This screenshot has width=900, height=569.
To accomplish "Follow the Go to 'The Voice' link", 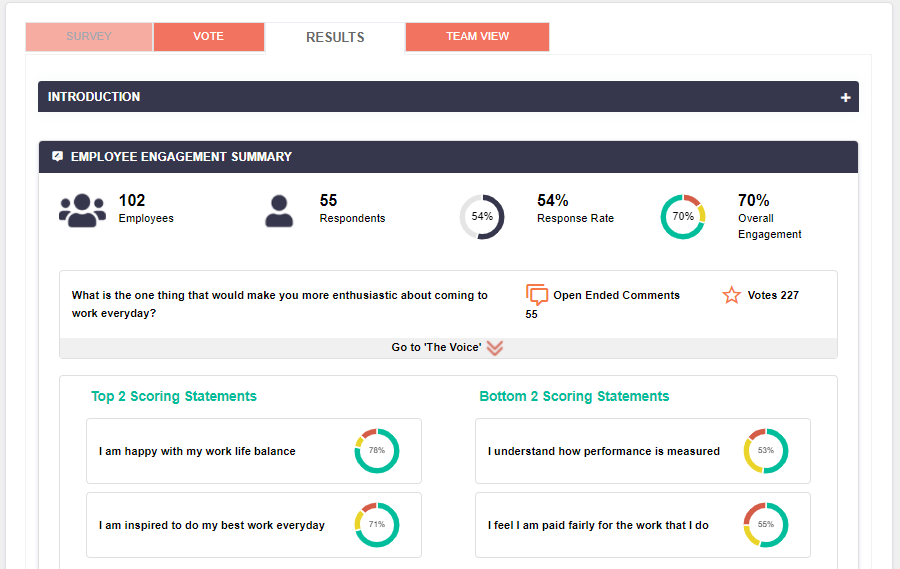I will tap(436, 348).
